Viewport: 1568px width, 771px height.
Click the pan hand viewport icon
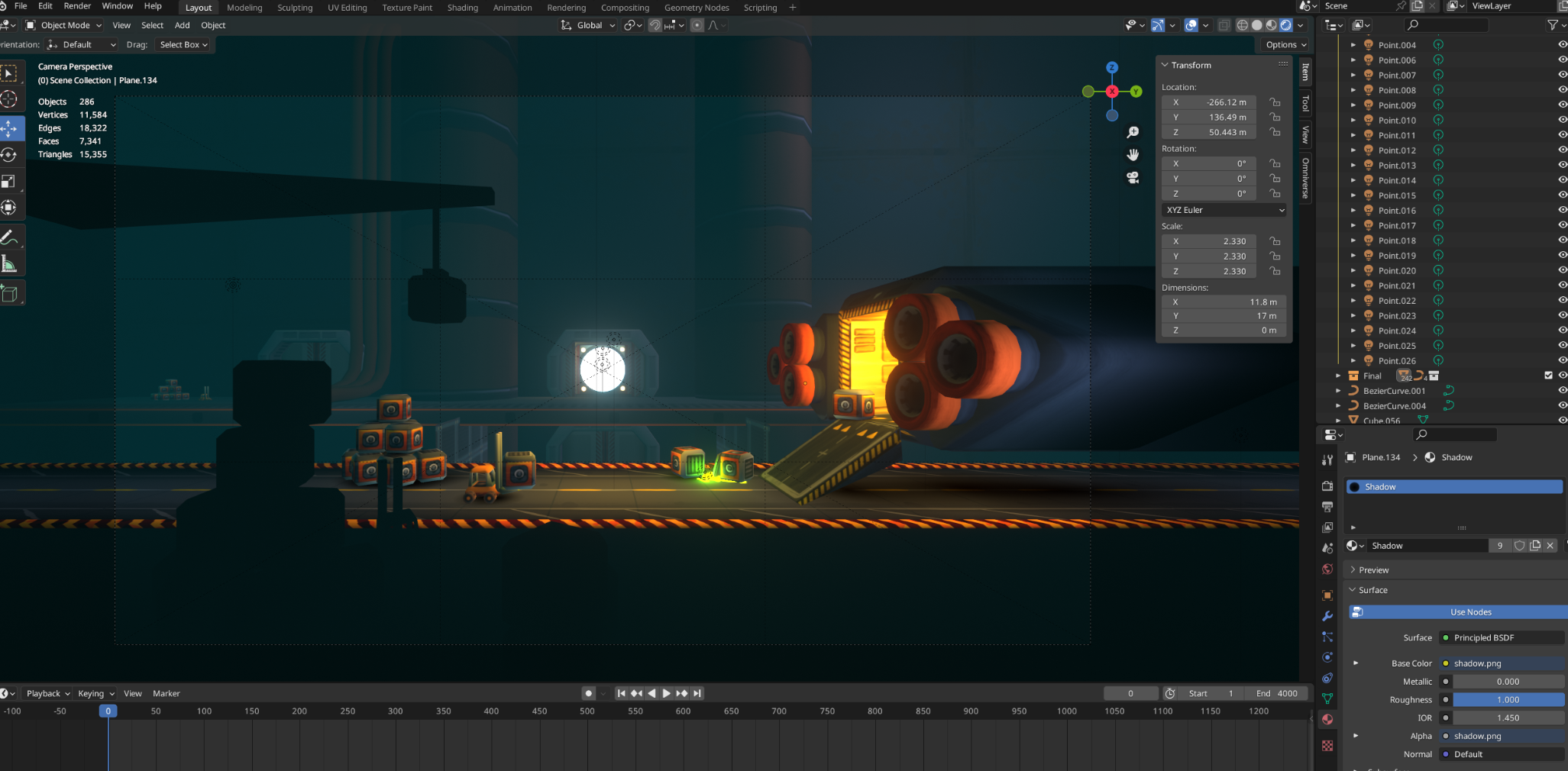pyautogui.click(x=1133, y=155)
